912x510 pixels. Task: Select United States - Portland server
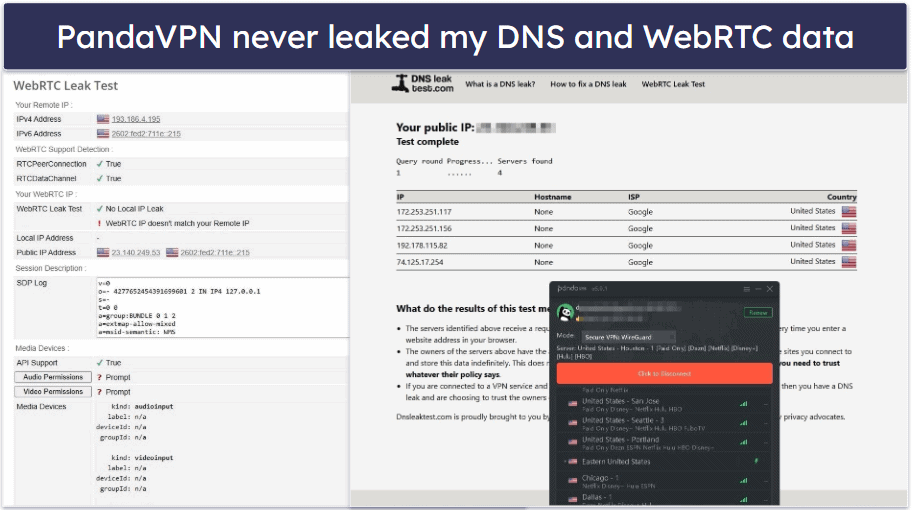664,443
